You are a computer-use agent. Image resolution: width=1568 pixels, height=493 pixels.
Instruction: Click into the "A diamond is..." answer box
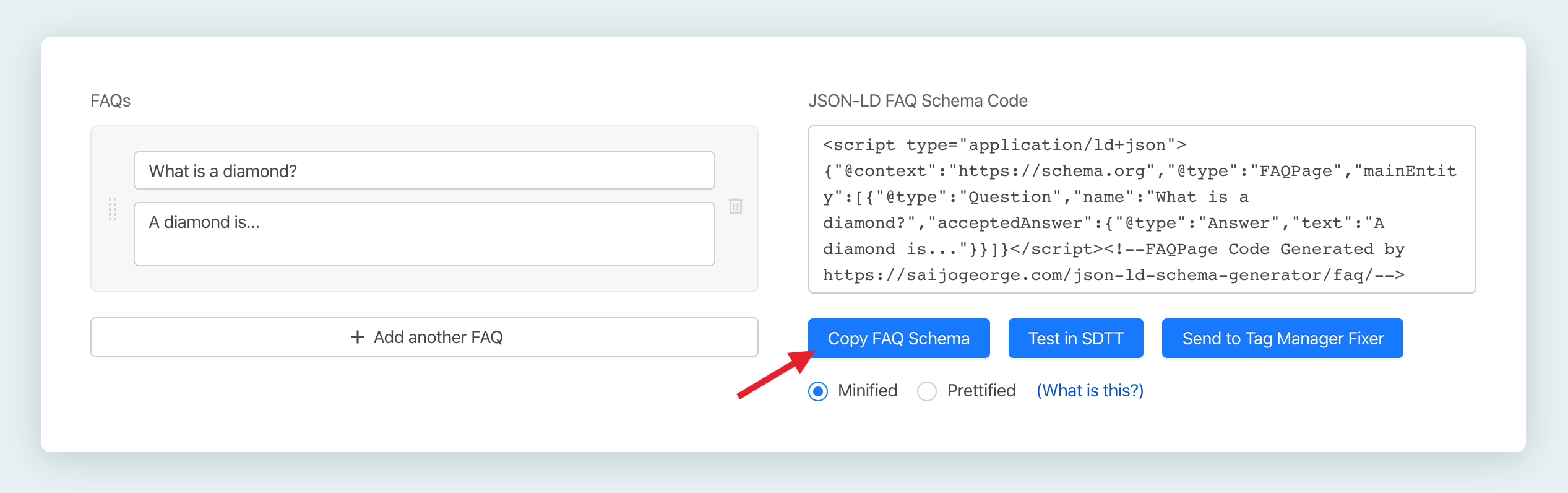tap(424, 234)
